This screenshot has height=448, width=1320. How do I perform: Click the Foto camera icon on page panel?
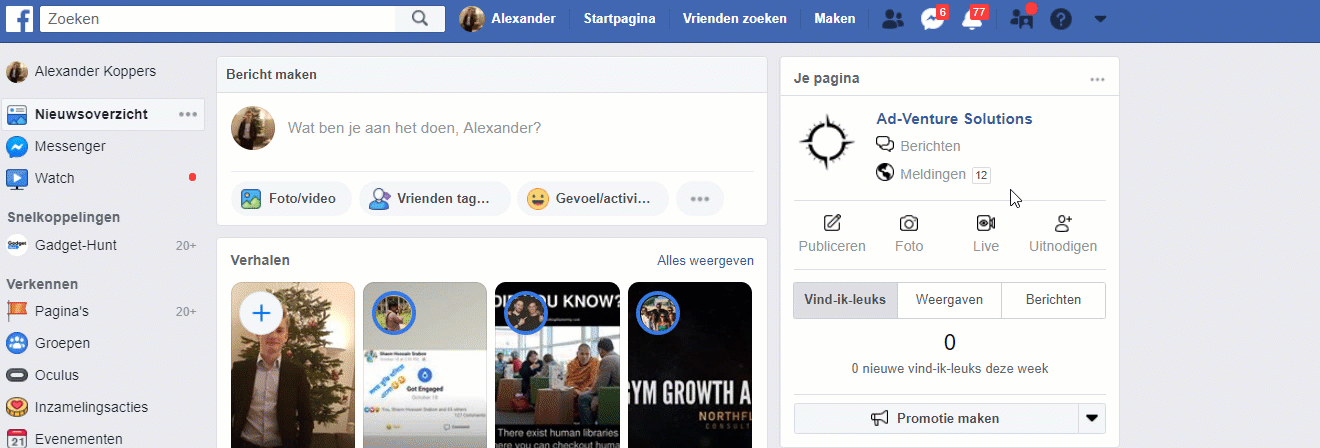coord(909,224)
